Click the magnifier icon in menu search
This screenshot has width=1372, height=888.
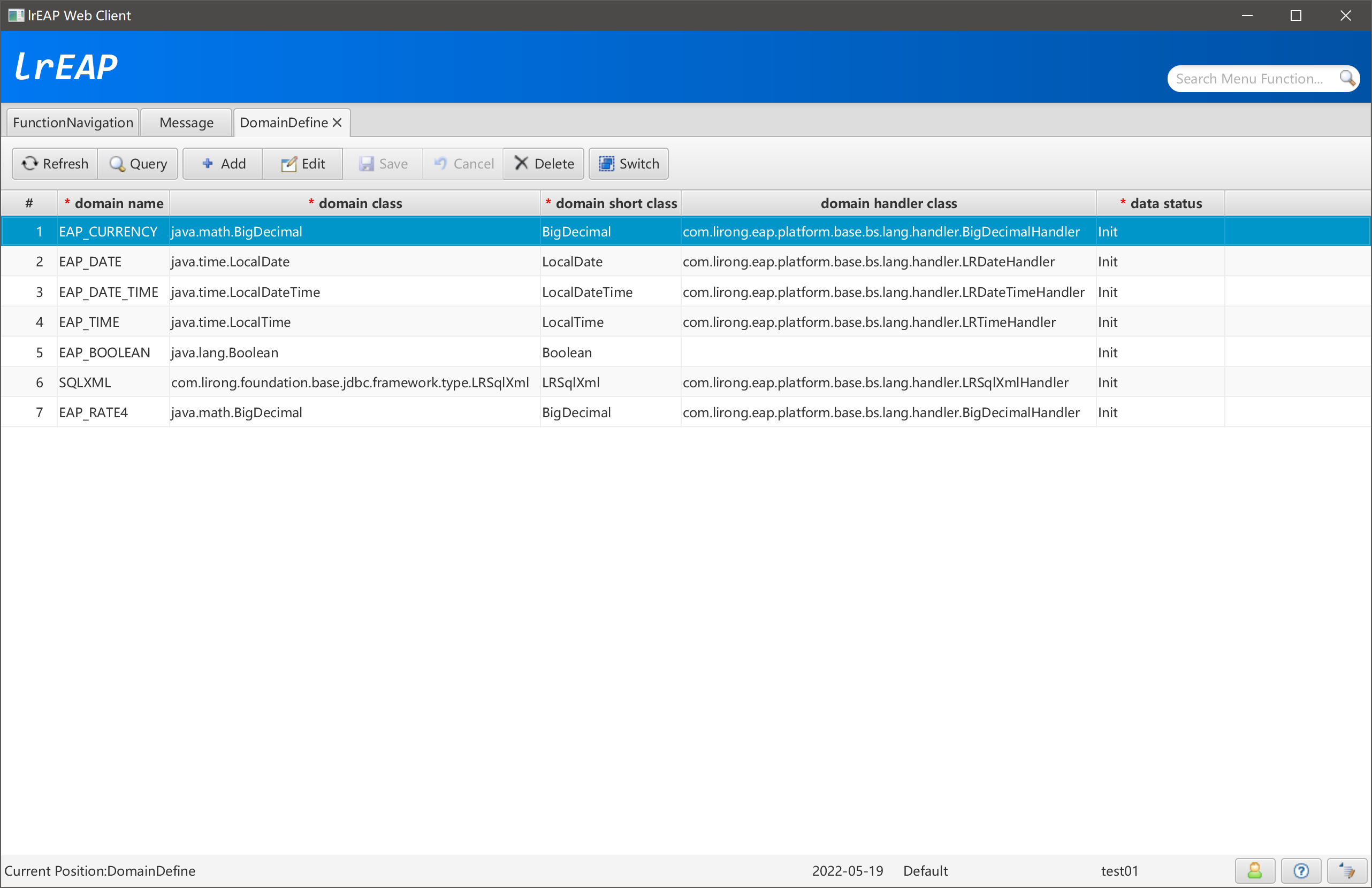pos(1347,78)
